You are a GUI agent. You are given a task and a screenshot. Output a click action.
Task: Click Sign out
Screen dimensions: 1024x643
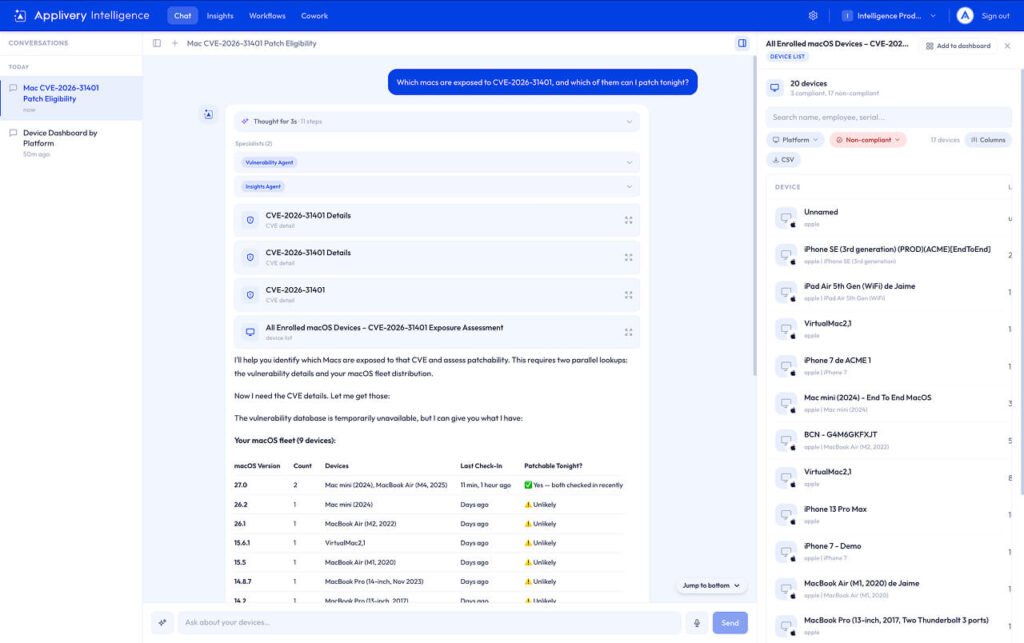pyautogui.click(x=995, y=16)
